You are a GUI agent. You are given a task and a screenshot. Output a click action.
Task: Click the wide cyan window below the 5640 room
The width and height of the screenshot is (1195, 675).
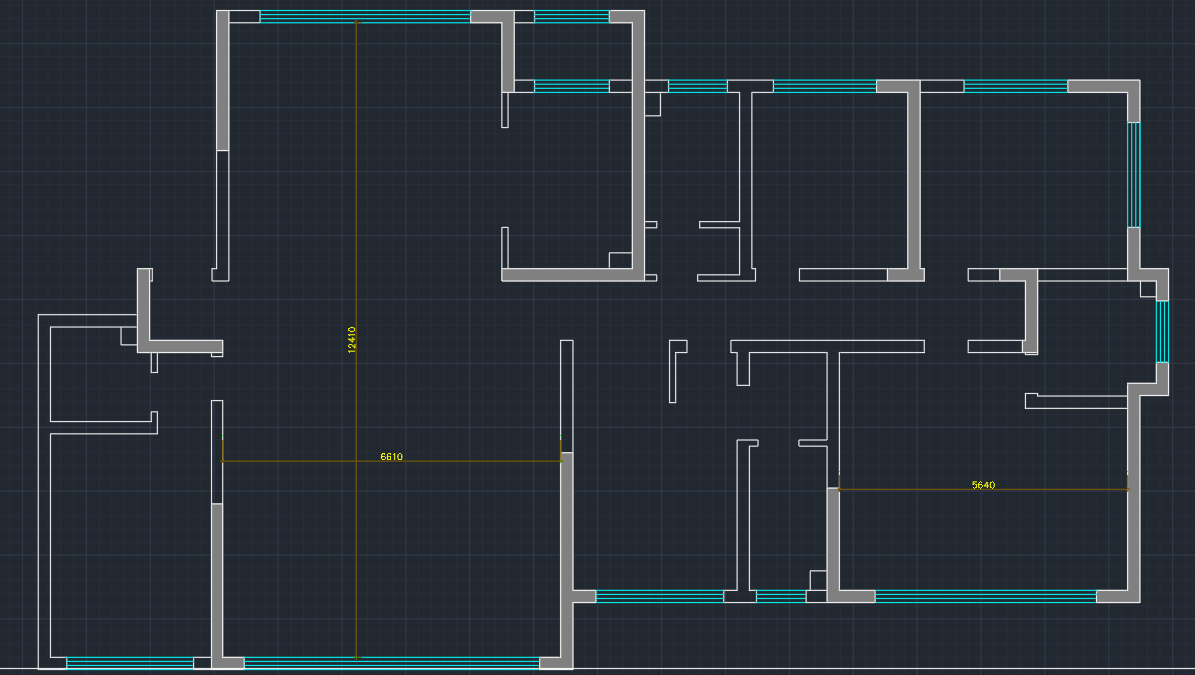click(985, 596)
